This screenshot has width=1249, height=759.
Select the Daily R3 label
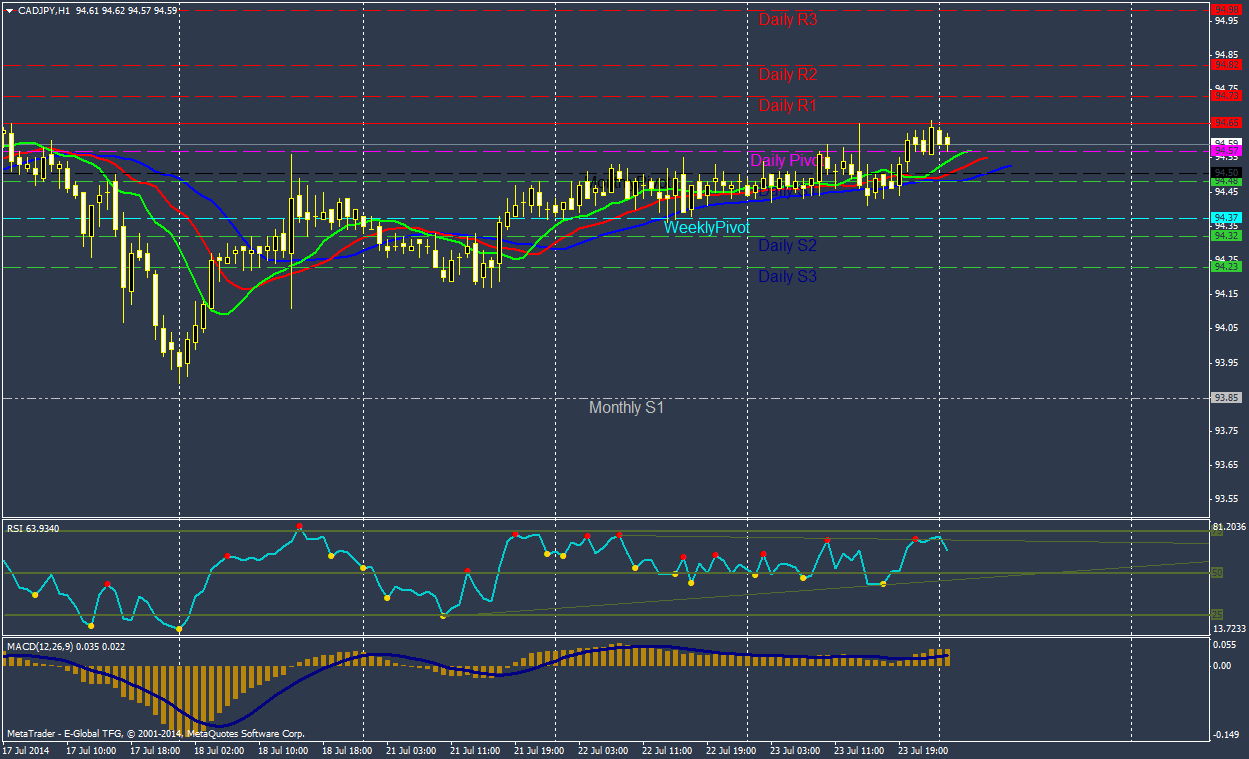(788, 19)
